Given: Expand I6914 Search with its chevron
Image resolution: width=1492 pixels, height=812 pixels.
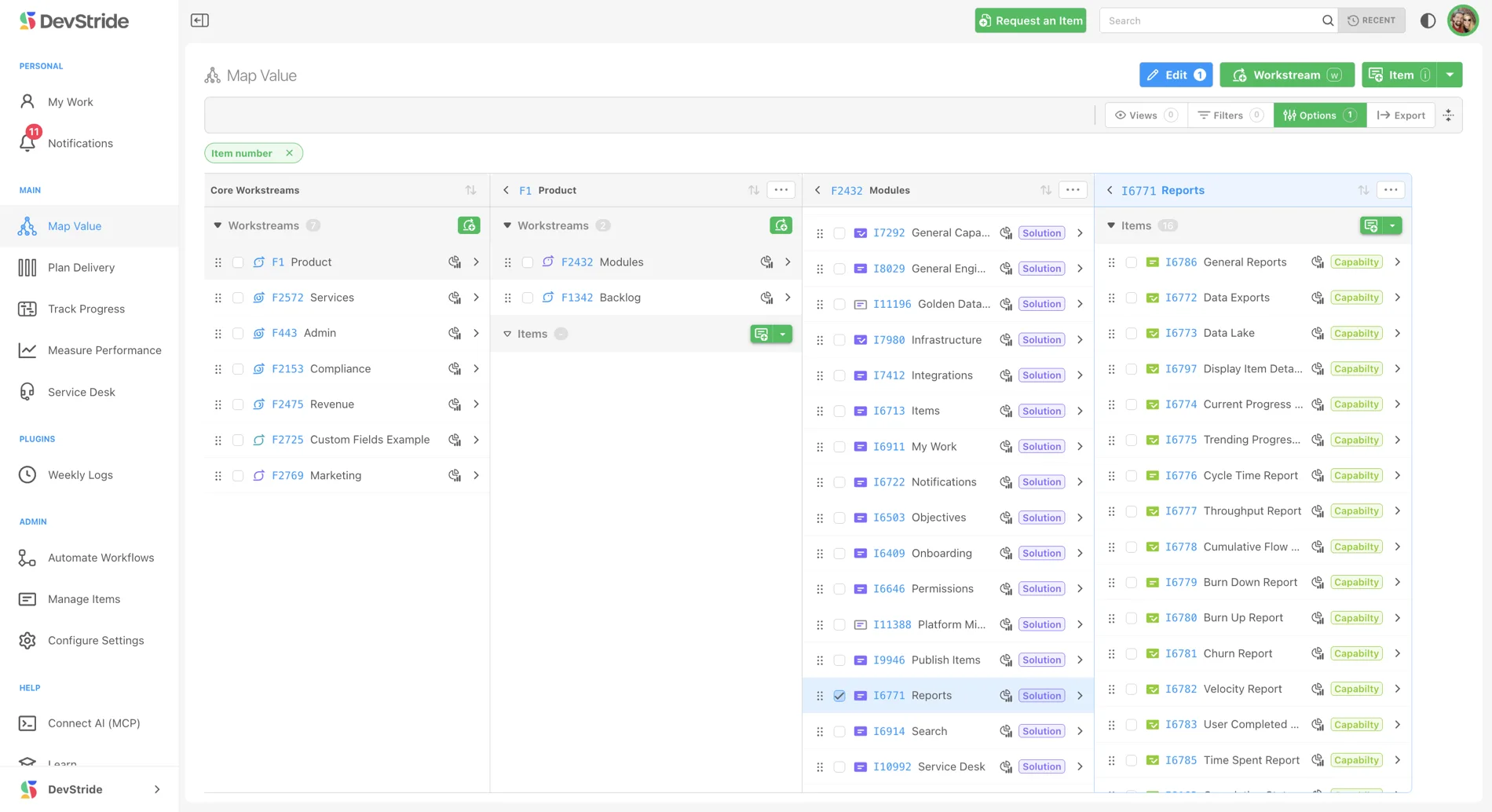Looking at the screenshot, I should 1080,731.
